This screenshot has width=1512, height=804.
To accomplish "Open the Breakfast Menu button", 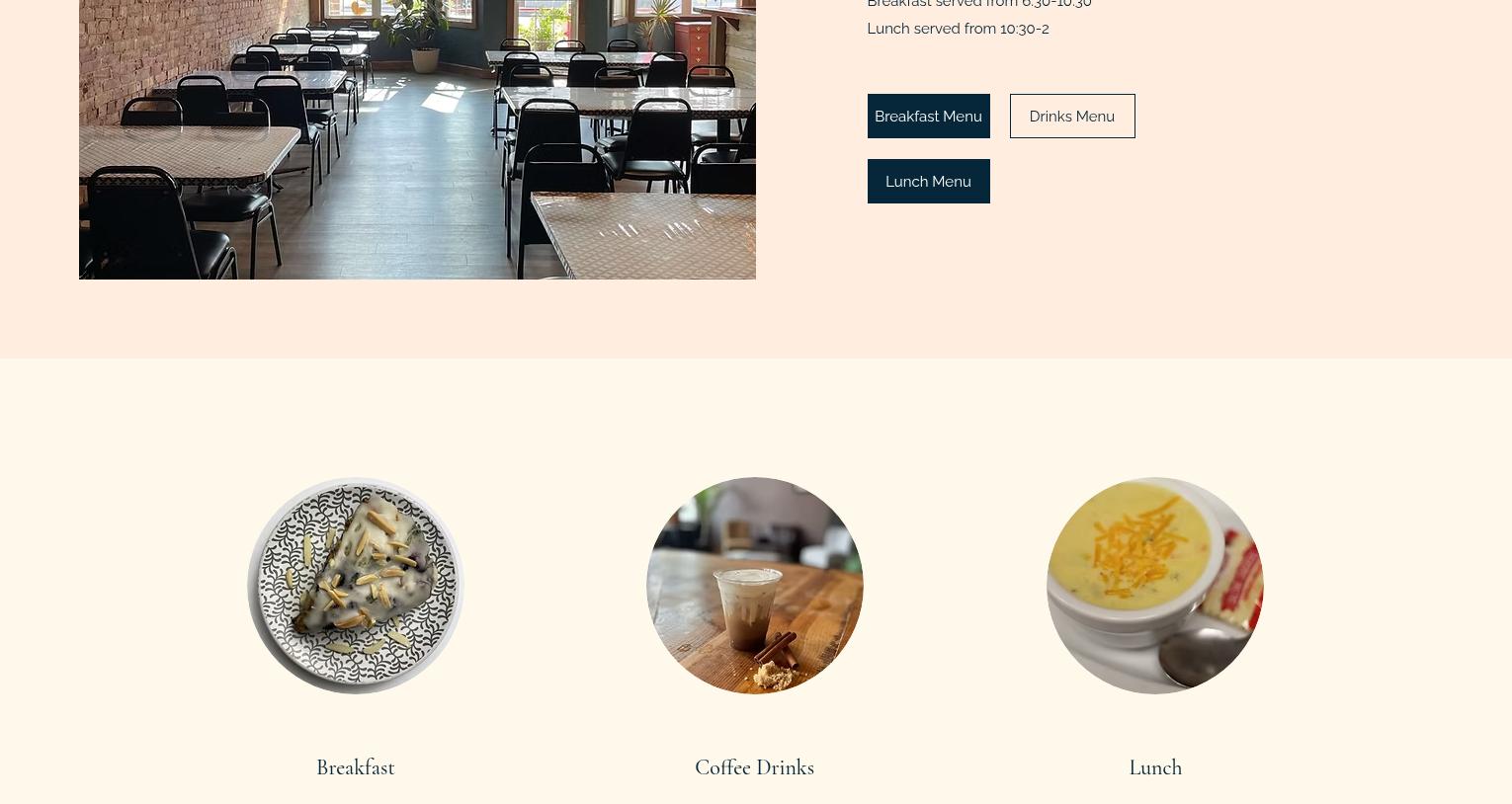I will pyautogui.click(x=928, y=116).
